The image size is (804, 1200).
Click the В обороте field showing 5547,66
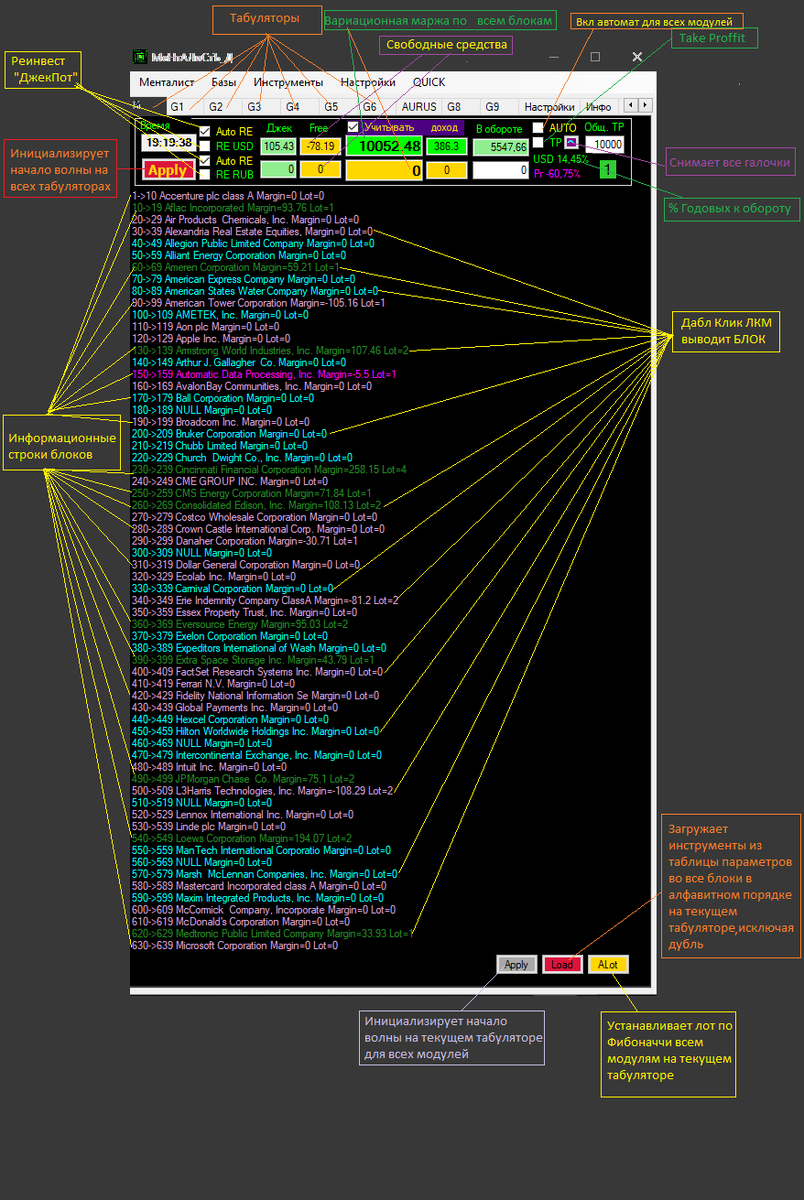point(501,147)
